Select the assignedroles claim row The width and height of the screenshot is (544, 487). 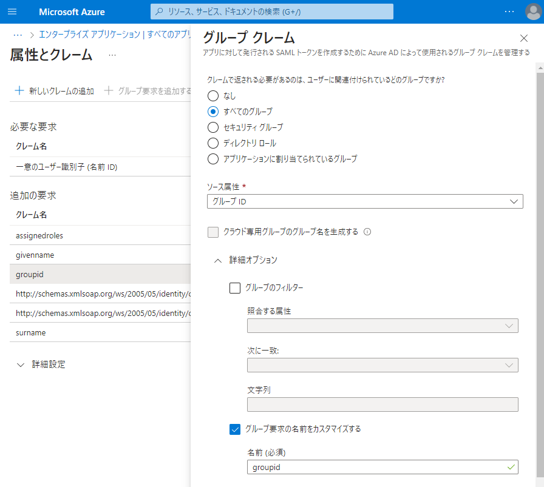click(x=100, y=236)
